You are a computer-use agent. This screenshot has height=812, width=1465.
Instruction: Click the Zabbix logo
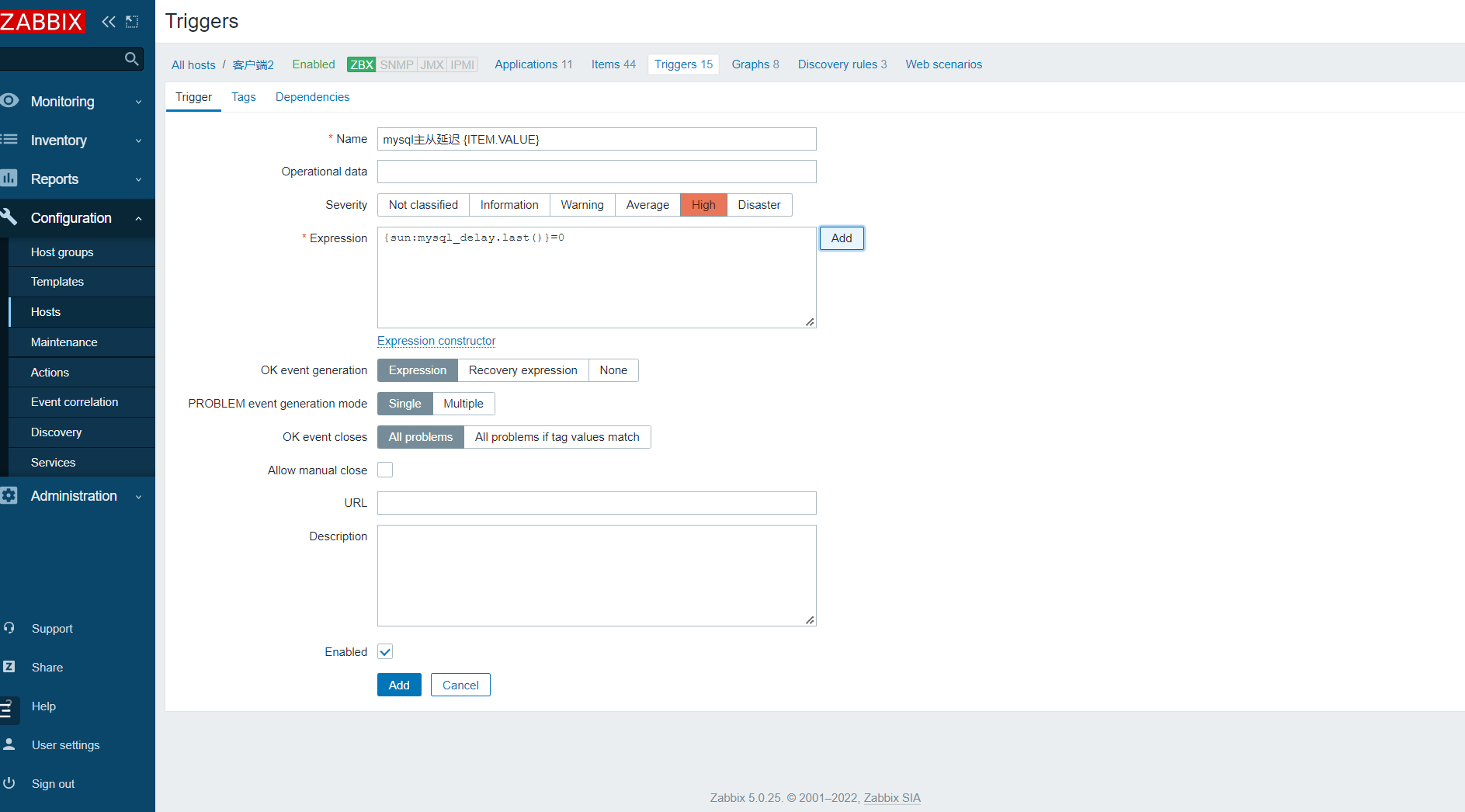coord(41,21)
